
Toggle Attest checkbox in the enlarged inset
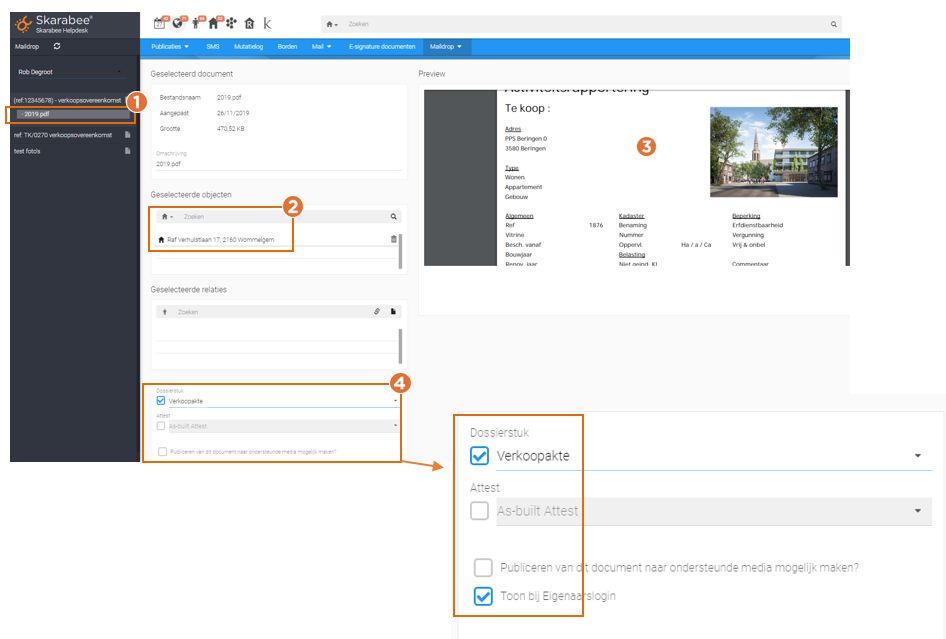tap(480, 510)
